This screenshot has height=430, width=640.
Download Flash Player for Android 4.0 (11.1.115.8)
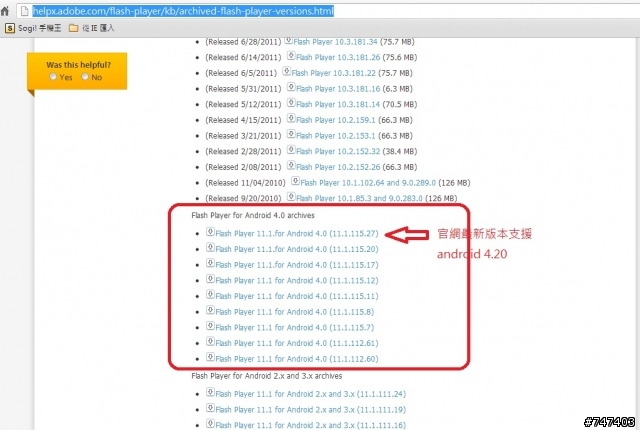coord(294,312)
